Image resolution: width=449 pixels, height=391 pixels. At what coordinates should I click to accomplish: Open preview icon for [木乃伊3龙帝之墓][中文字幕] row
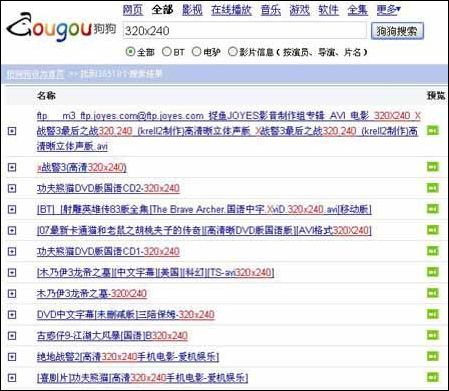point(433,272)
